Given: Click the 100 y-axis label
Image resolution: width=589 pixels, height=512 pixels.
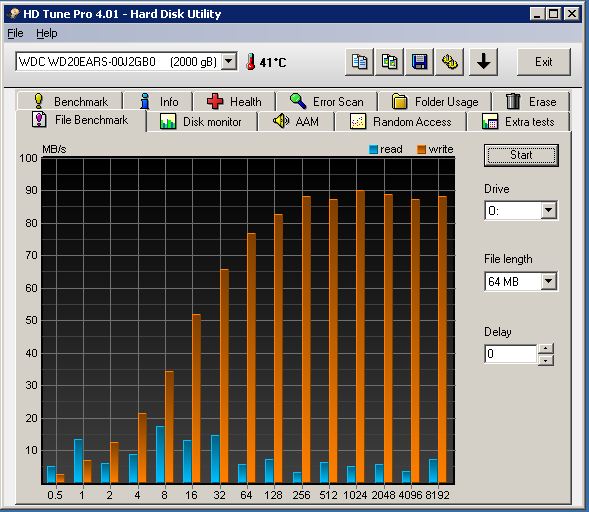Looking at the screenshot, I should coord(29,158).
